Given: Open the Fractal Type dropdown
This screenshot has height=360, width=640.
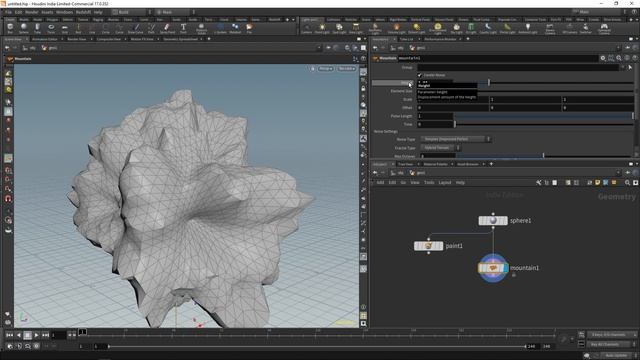Looking at the screenshot, I should pos(440,148).
